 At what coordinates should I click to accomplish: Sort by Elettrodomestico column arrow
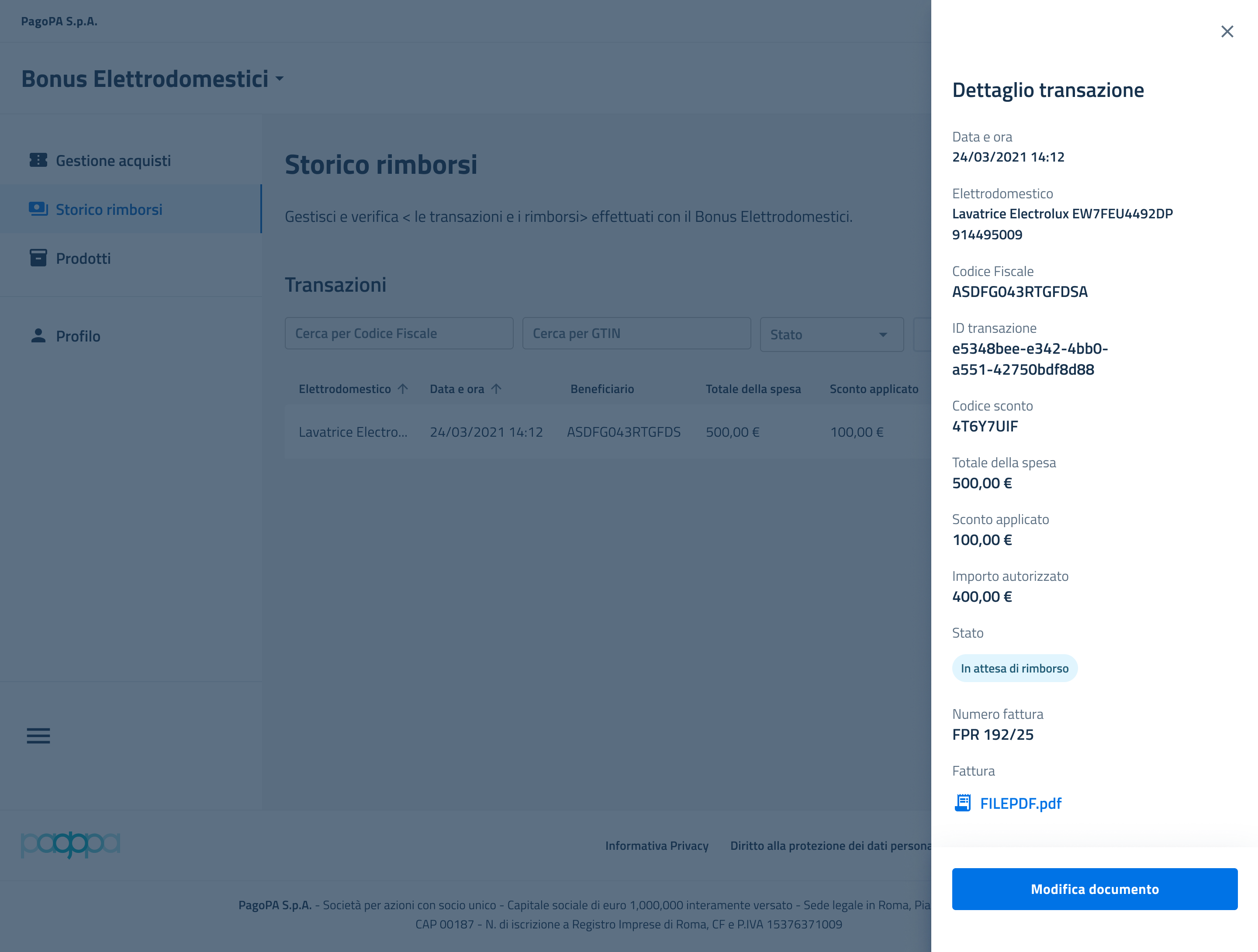[403, 389]
